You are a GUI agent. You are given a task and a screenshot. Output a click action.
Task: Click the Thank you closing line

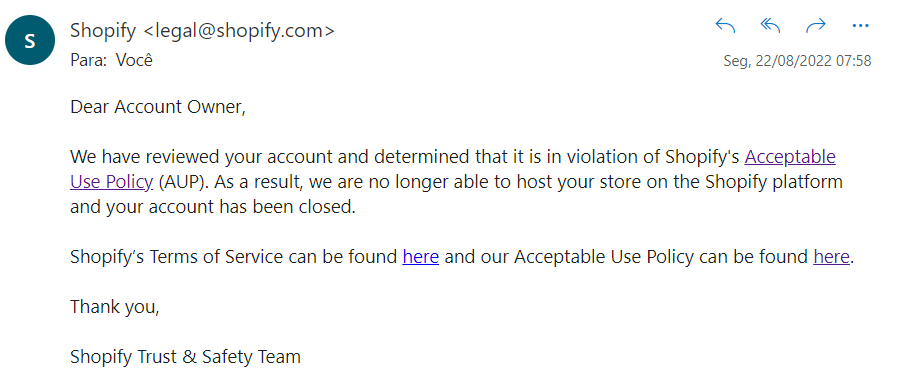tap(115, 308)
